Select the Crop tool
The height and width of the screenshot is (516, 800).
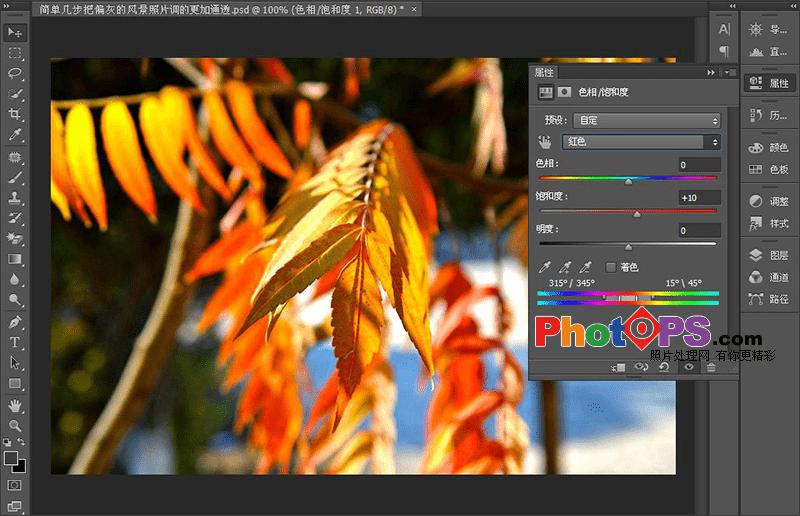(15, 114)
